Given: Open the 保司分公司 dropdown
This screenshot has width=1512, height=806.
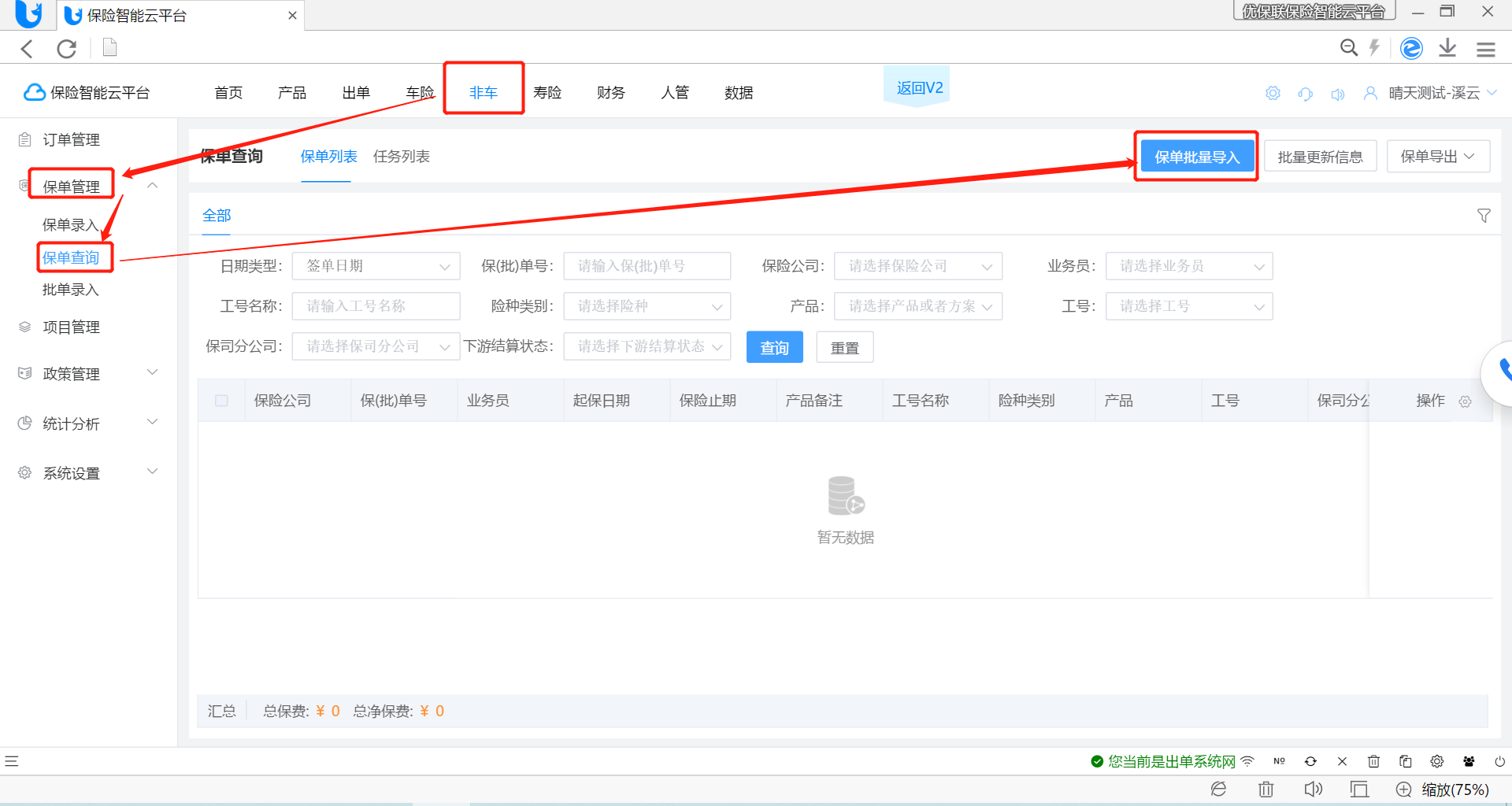Looking at the screenshot, I should tap(376, 346).
